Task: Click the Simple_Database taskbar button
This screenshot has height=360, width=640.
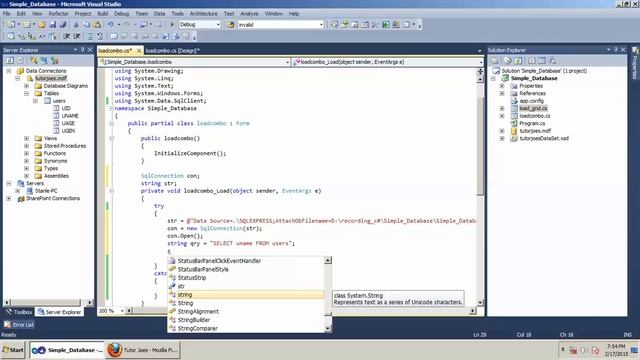Action: 67,350
